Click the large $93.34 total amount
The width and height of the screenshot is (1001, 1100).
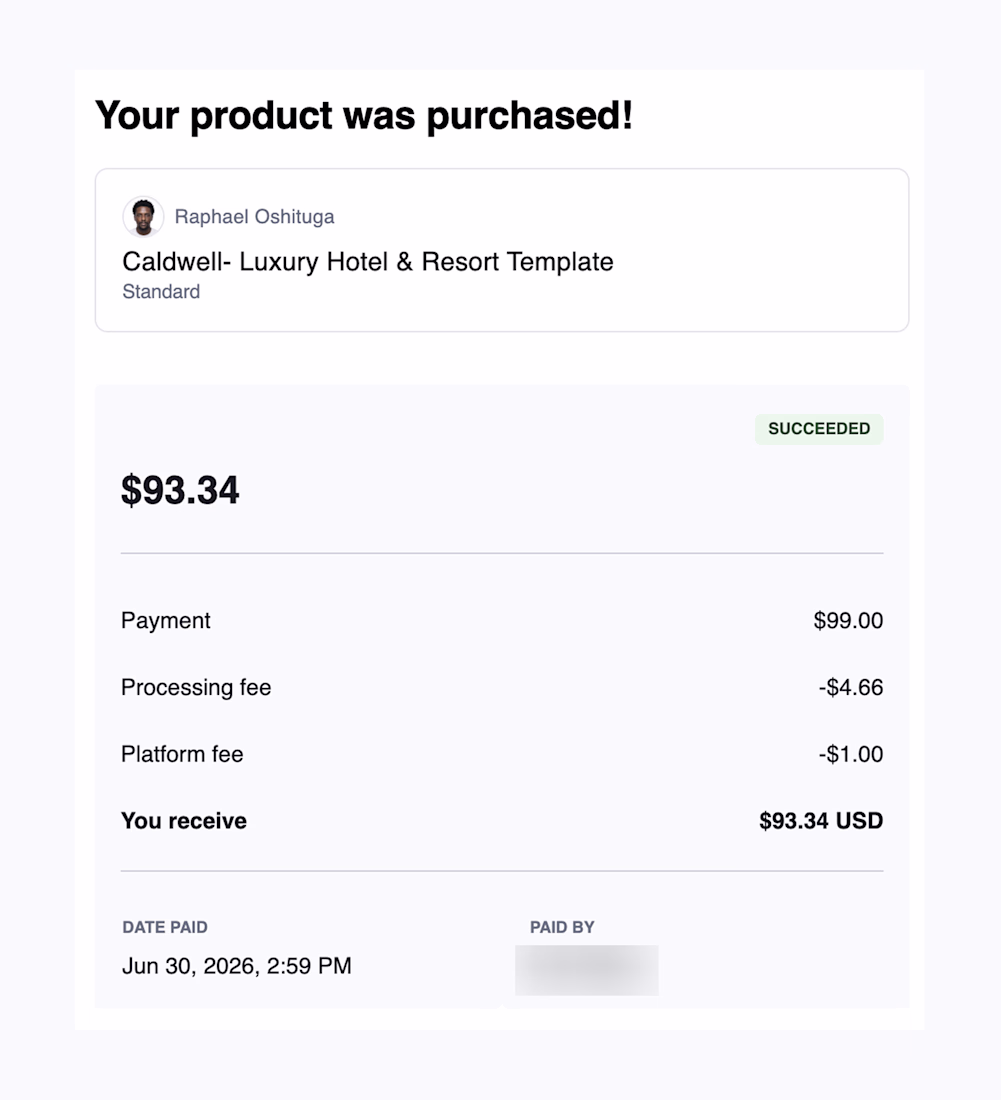(x=180, y=490)
